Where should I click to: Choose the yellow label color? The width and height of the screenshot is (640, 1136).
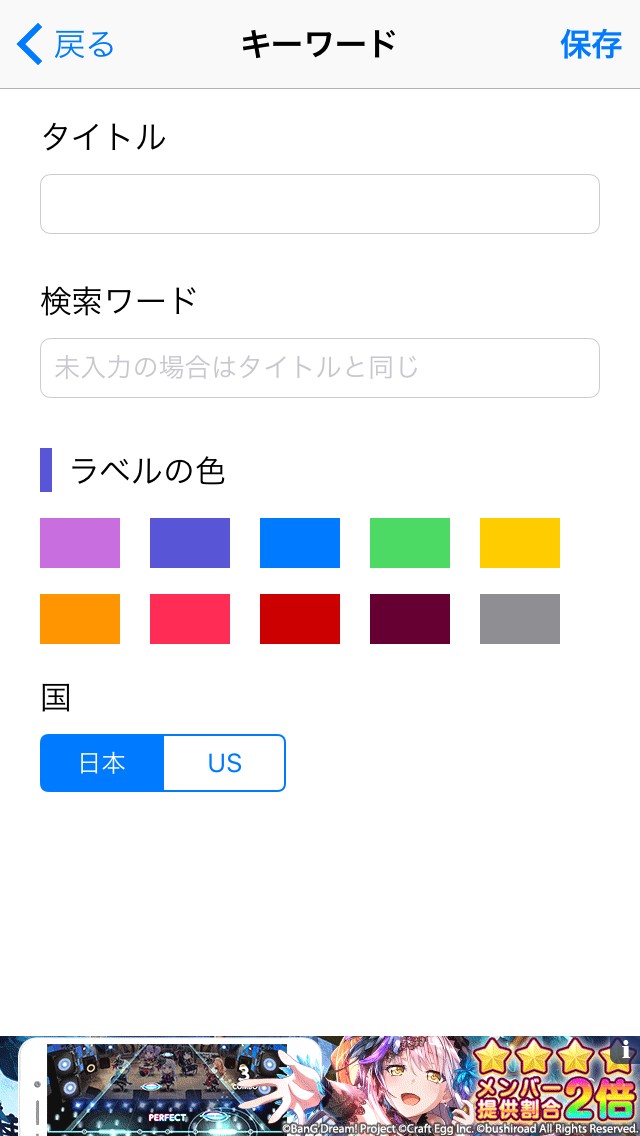[x=520, y=543]
